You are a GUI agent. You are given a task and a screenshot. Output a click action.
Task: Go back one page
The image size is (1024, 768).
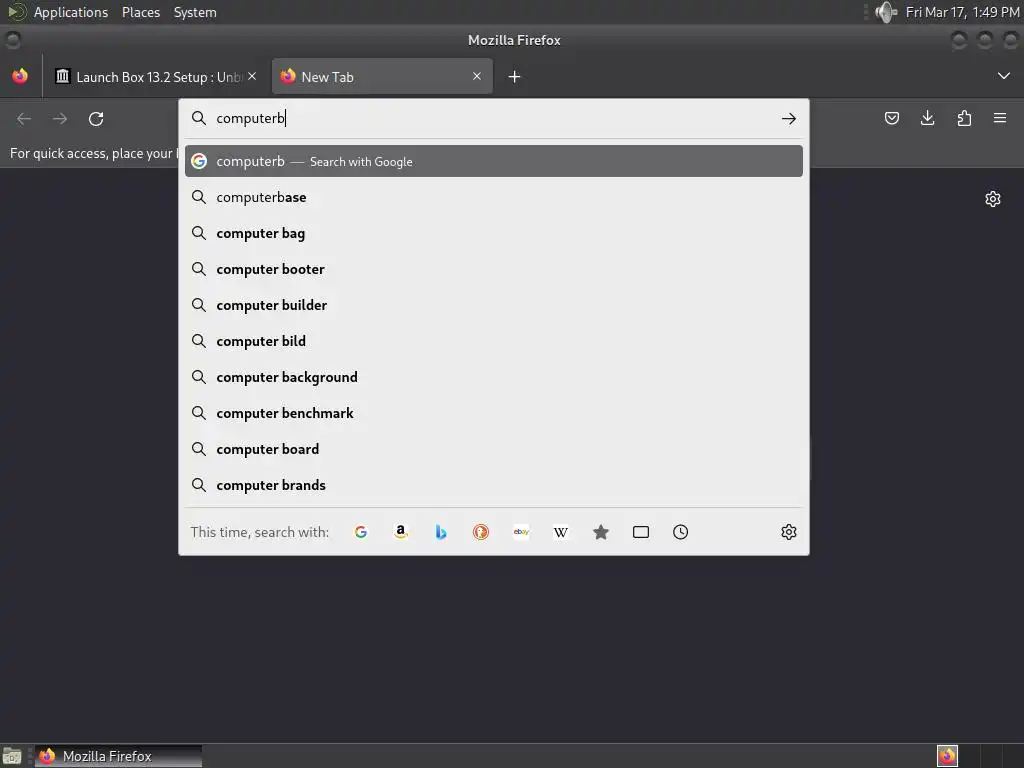point(24,119)
